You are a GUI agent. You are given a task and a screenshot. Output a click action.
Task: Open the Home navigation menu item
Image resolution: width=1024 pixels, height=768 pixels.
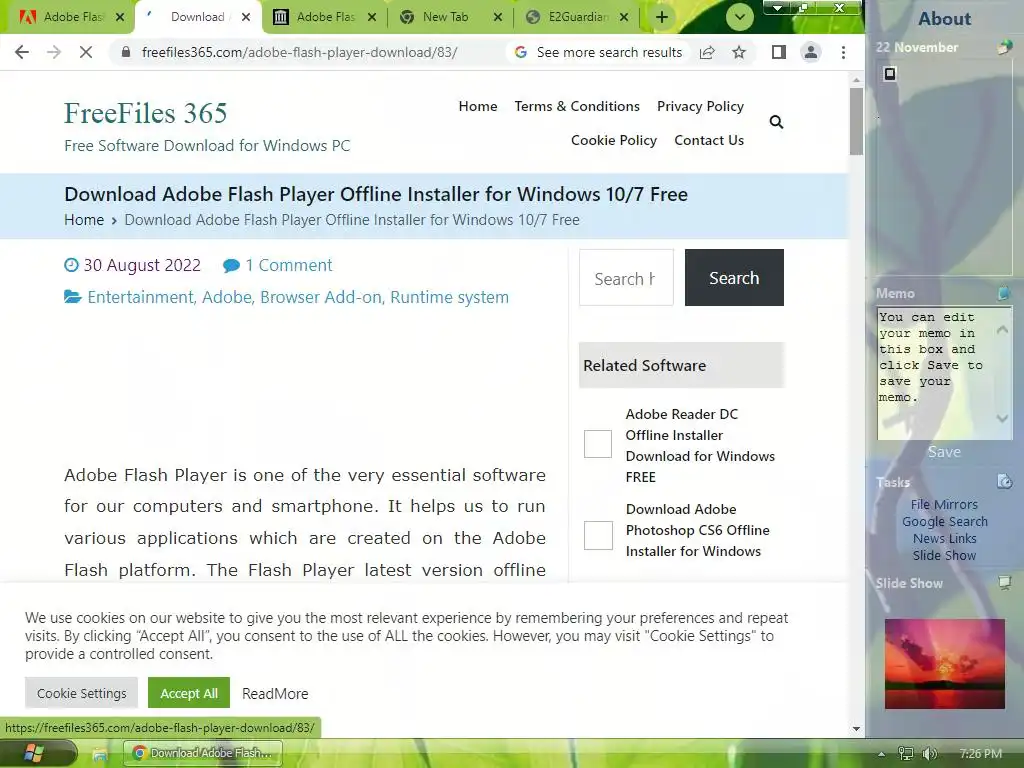477,106
